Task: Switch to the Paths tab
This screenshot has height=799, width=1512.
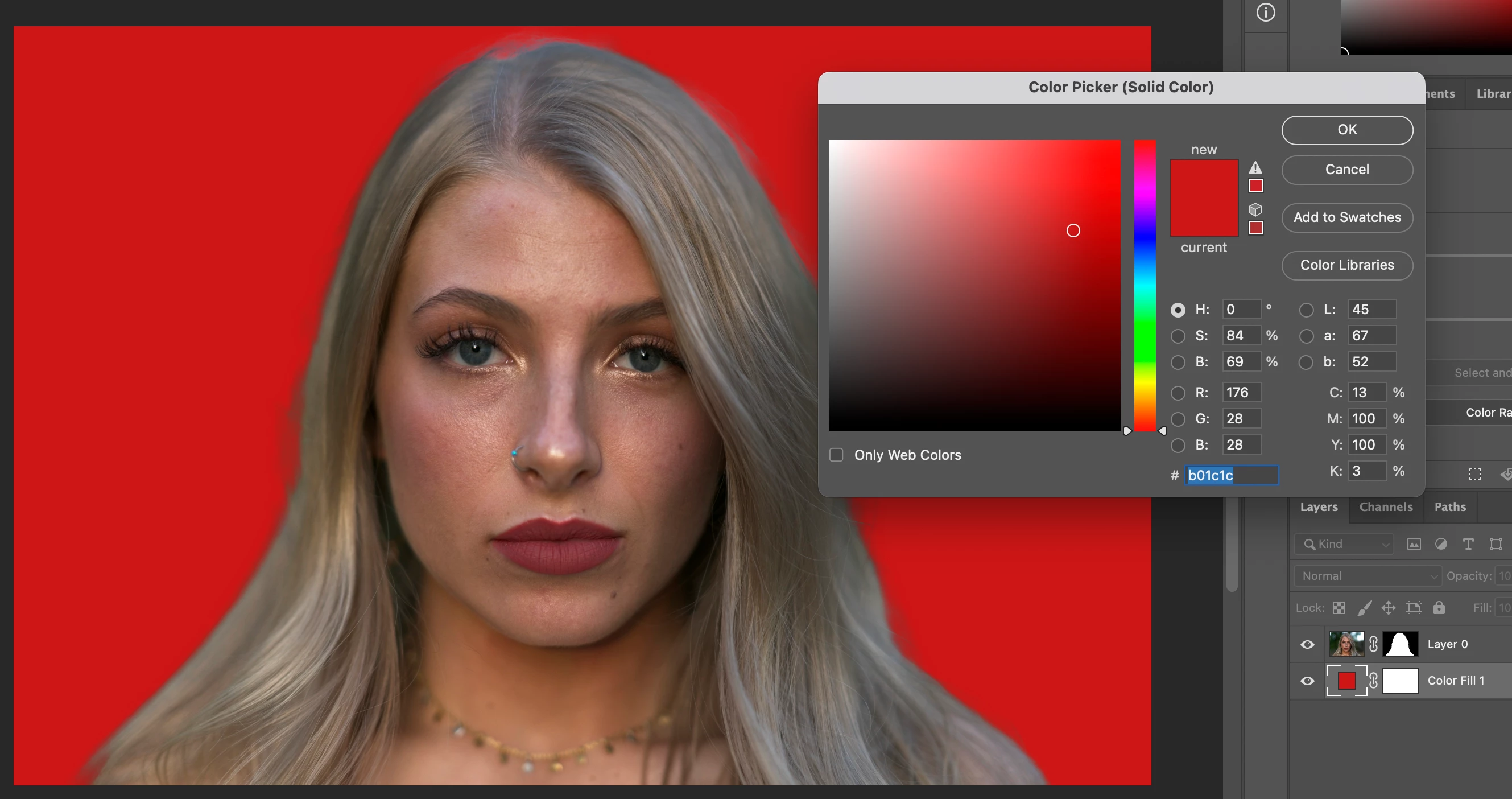Action: click(x=1450, y=506)
